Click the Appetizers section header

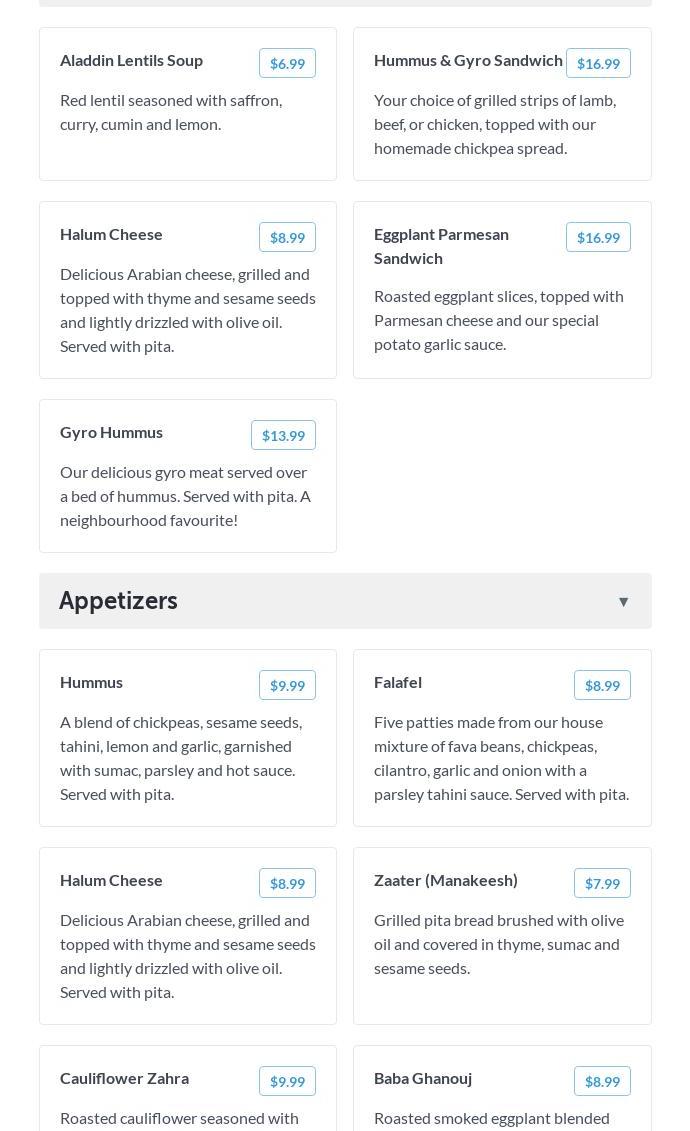118,601
